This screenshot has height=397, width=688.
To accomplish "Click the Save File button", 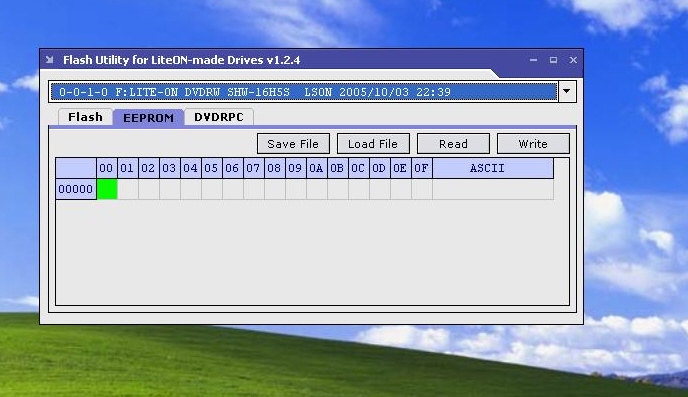I will [x=293, y=144].
